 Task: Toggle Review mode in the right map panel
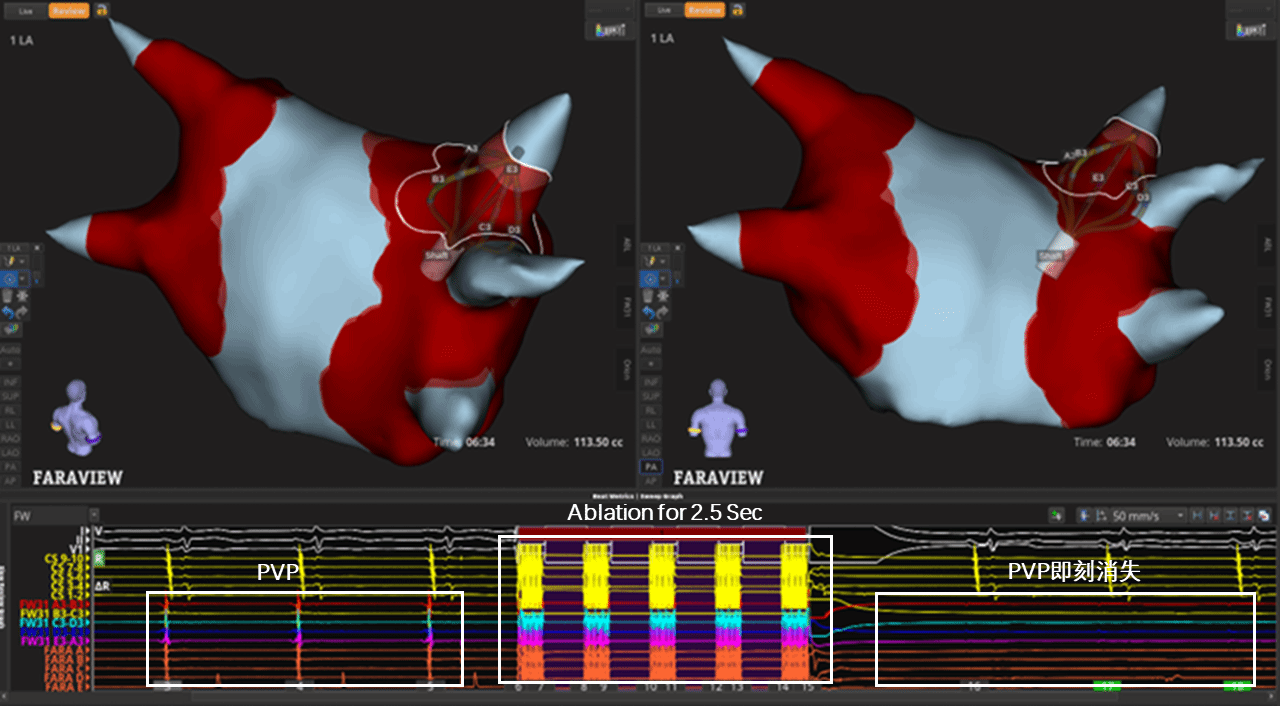coord(705,10)
